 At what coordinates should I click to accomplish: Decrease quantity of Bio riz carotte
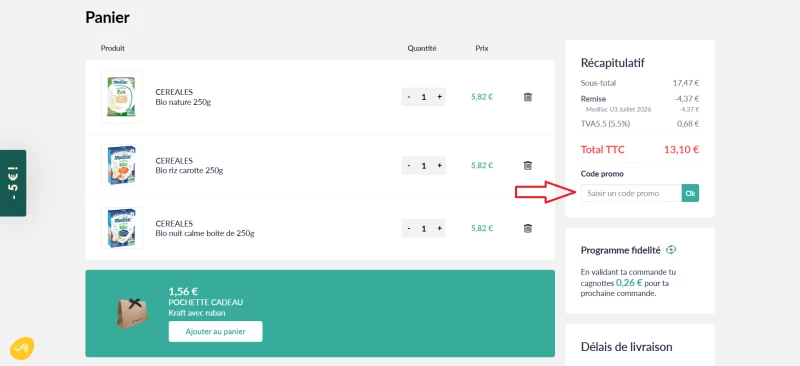(x=409, y=165)
